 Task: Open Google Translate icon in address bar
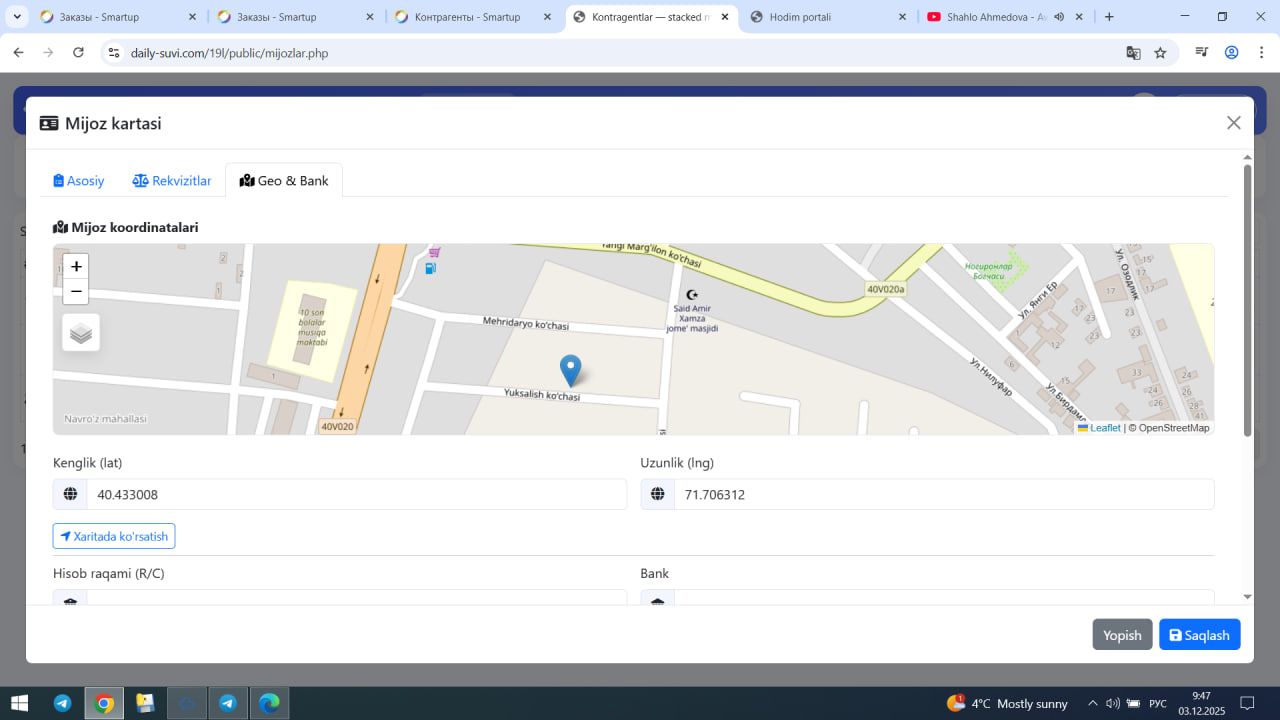point(1133,53)
